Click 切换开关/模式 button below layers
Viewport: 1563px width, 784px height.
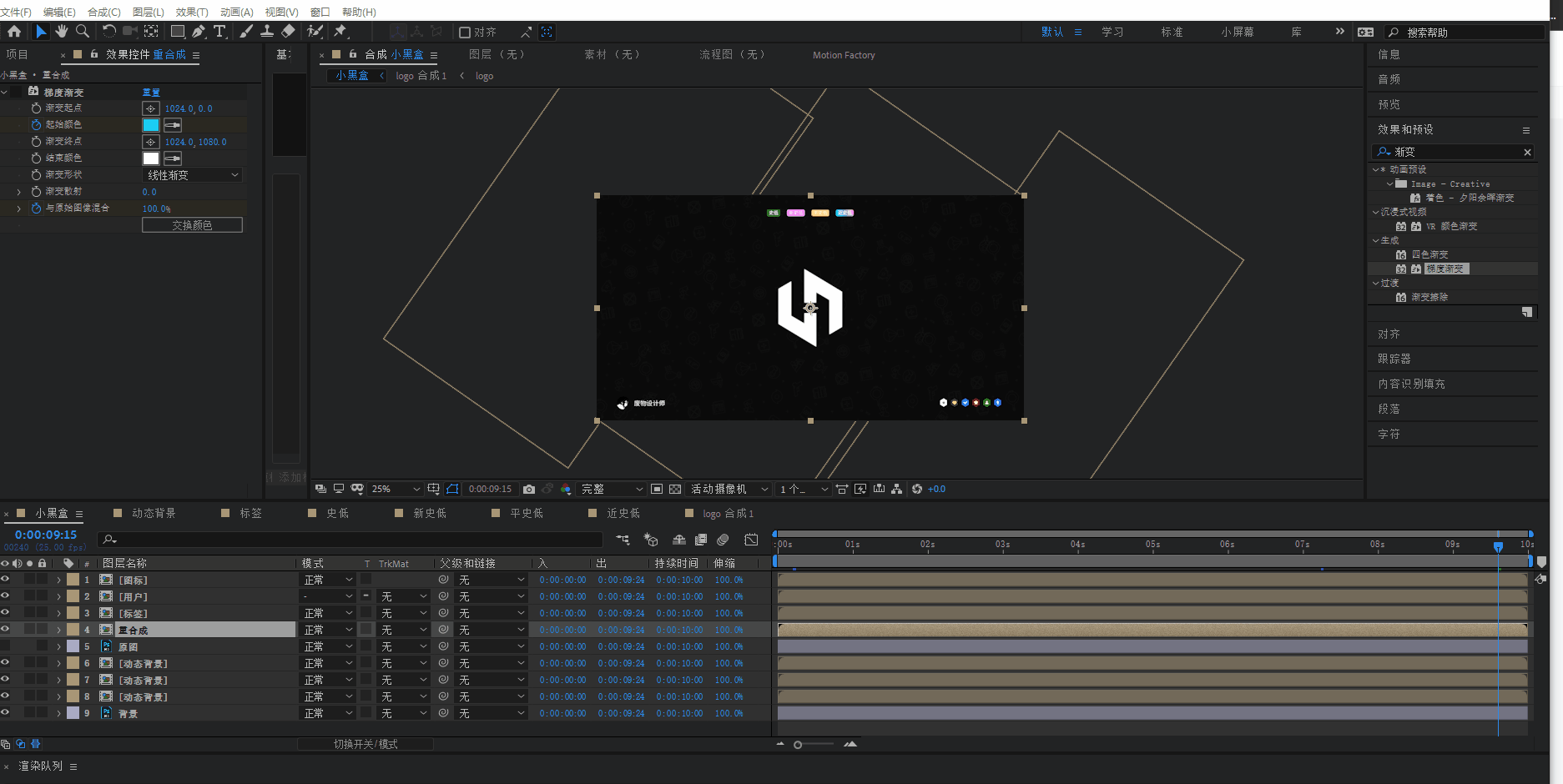coord(366,744)
